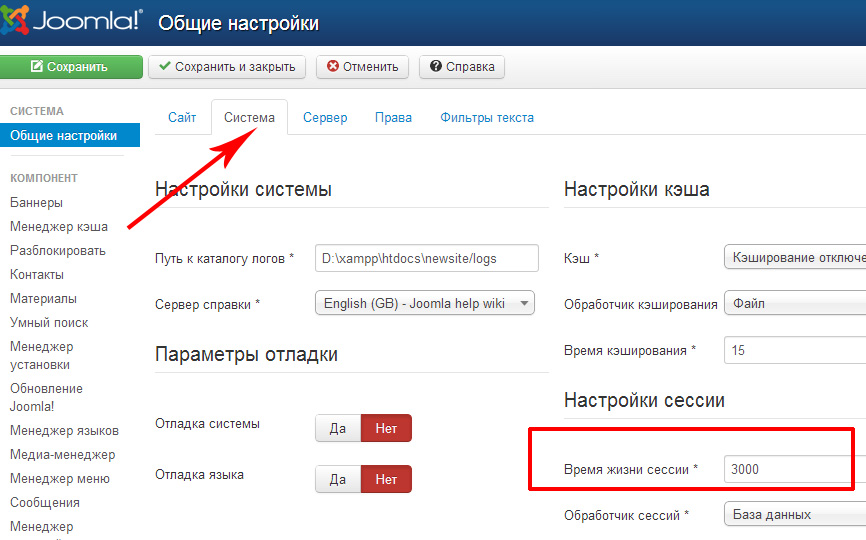Go to Медиа-менеджер in sidebar
Image resolution: width=866 pixels, height=540 pixels.
62,454
